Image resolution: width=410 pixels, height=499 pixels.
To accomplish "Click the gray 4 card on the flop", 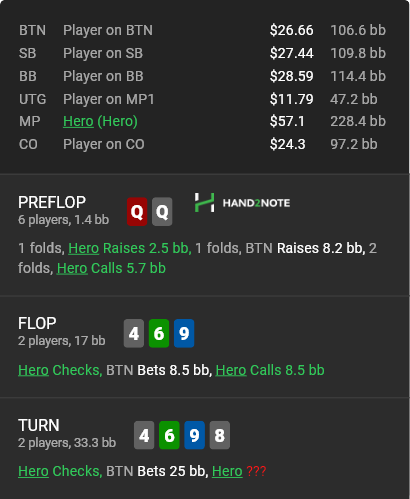I will click(134, 333).
